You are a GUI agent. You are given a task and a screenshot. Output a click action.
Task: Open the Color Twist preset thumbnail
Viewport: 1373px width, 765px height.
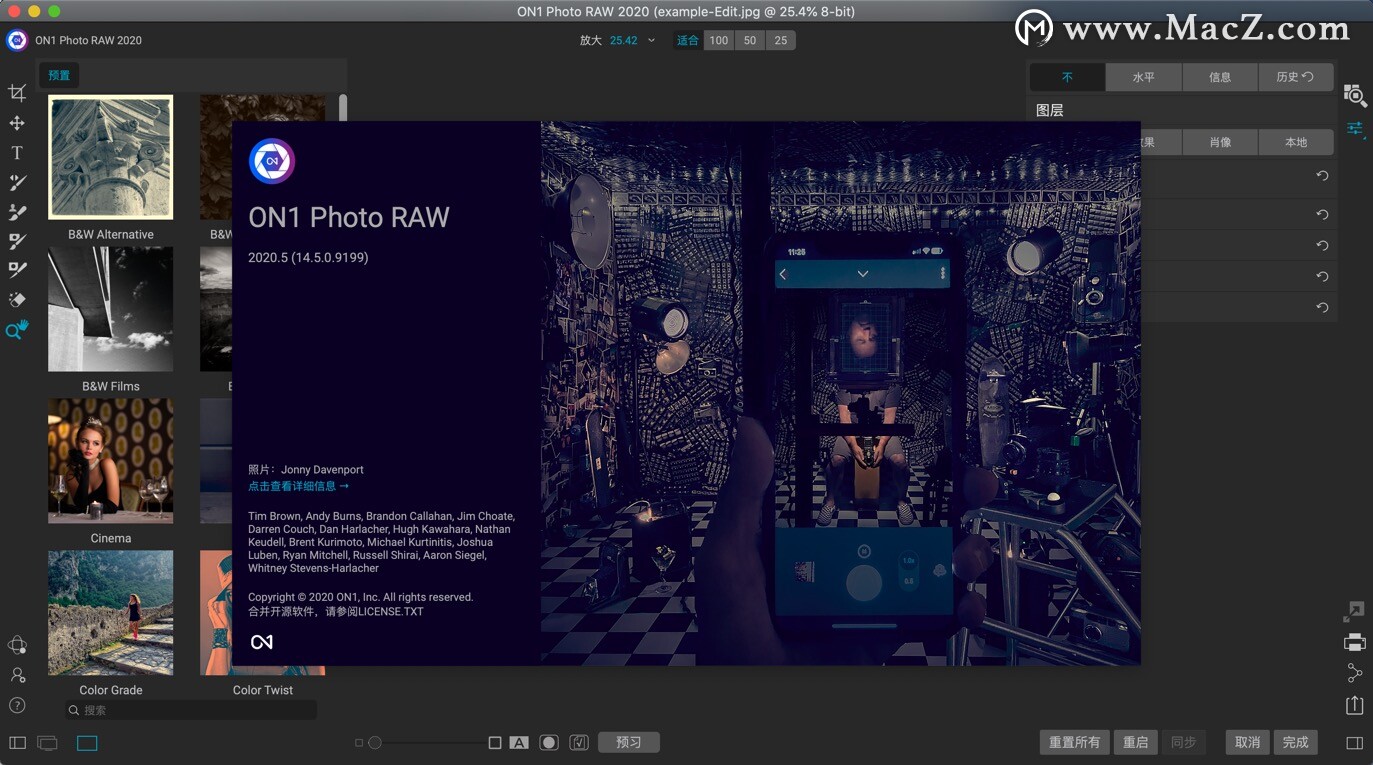pos(262,613)
